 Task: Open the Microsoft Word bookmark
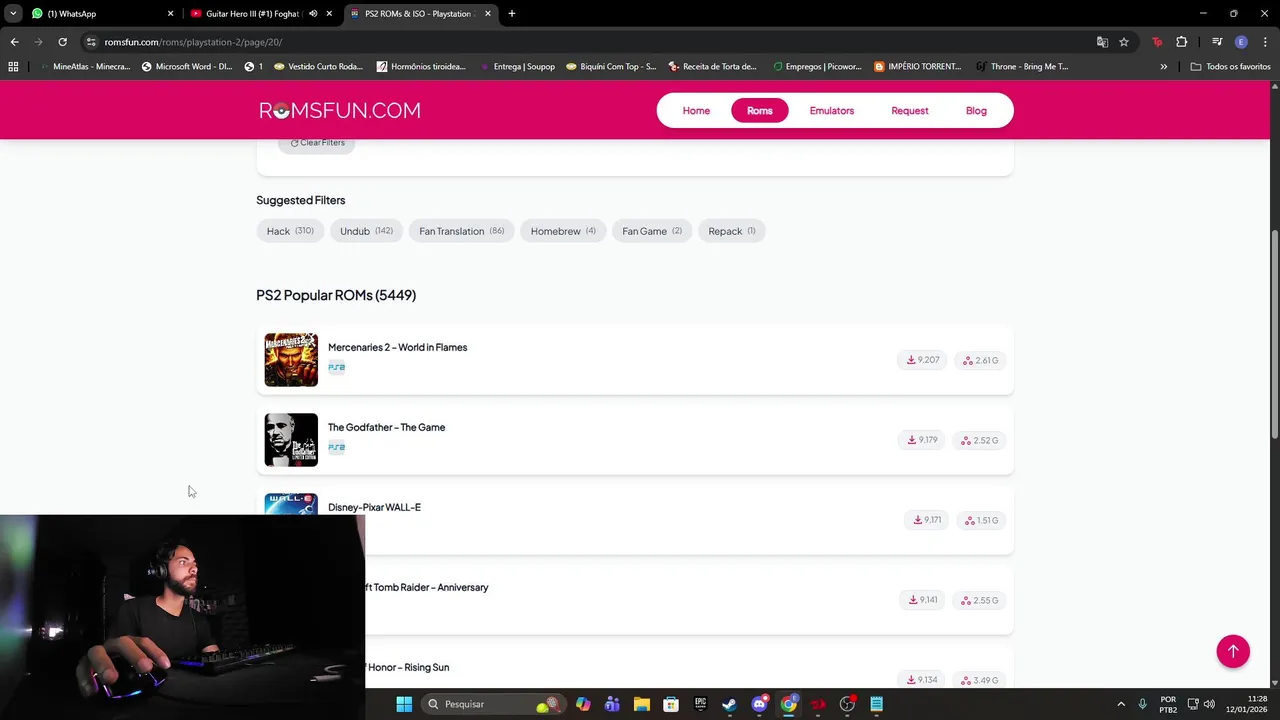coord(187,67)
